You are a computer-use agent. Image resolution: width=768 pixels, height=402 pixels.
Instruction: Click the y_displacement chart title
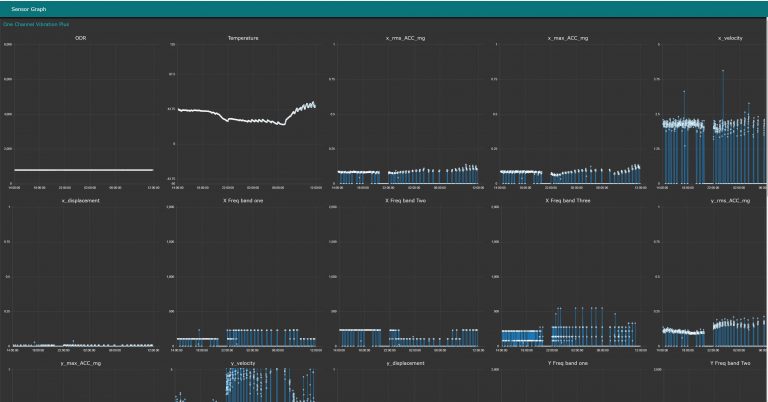(407, 363)
